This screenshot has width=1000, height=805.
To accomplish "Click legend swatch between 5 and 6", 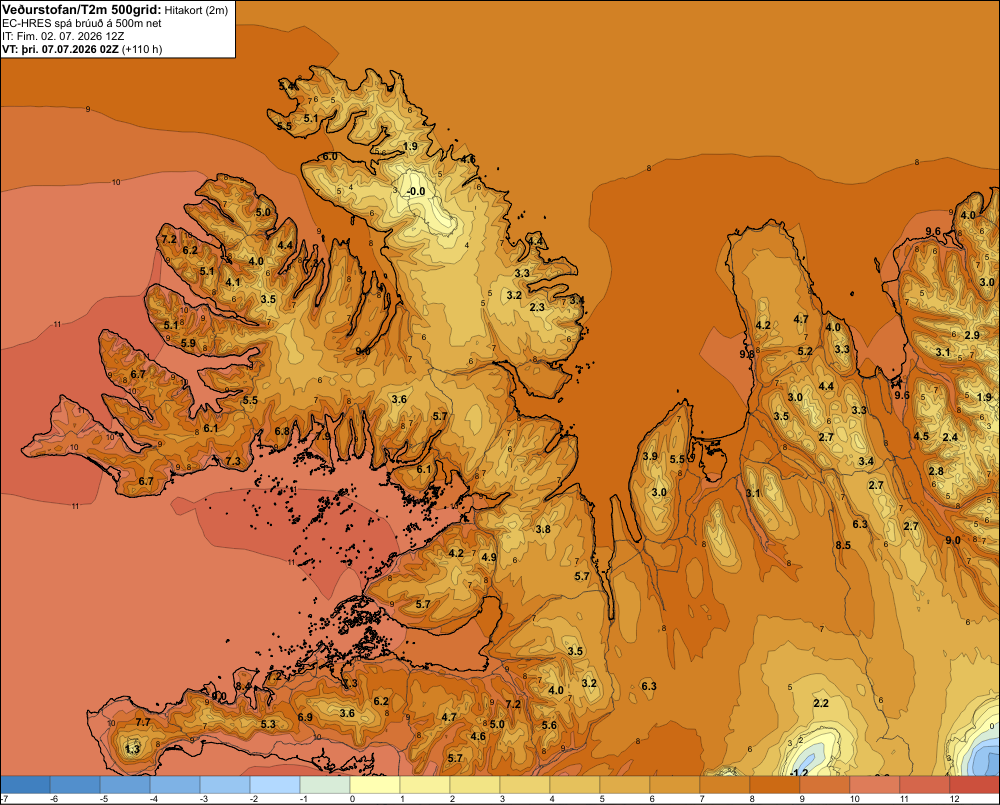I will [x=625, y=784].
